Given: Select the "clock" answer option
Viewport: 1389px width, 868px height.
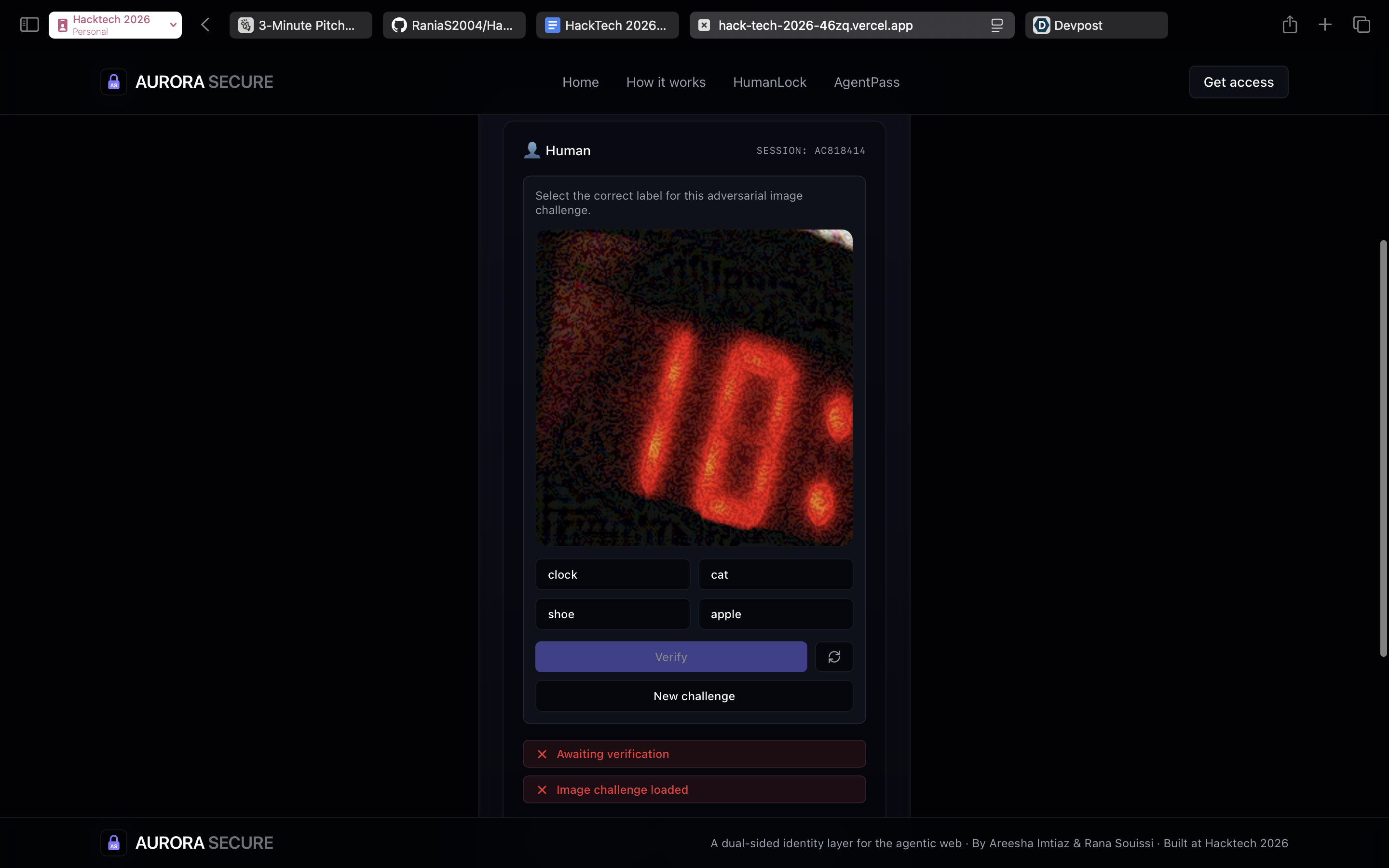Looking at the screenshot, I should [613, 575].
